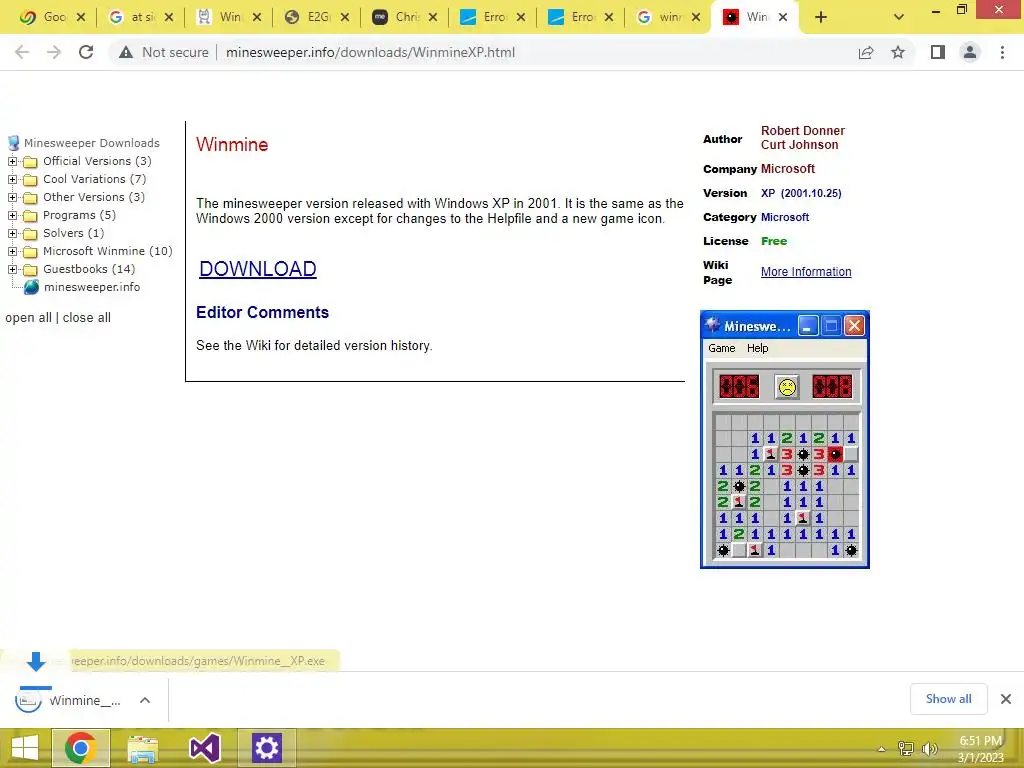Open the Cool Variations (7) tree item
The height and width of the screenshot is (768, 1024).
[x=95, y=179]
